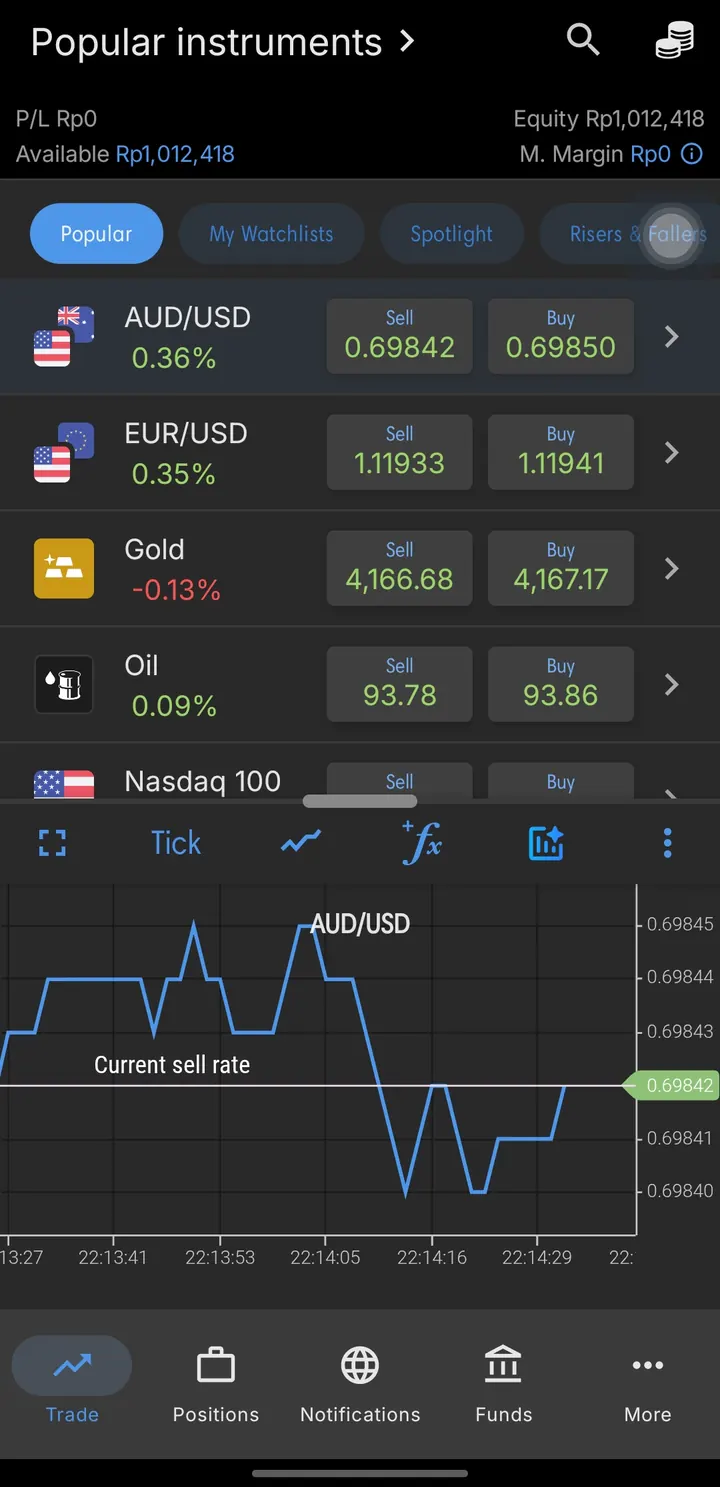This screenshot has width=720, height=1487.
Task: Tap the Nasdaq 100 instrument name
Action: pyautogui.click(x=202, y=781)
